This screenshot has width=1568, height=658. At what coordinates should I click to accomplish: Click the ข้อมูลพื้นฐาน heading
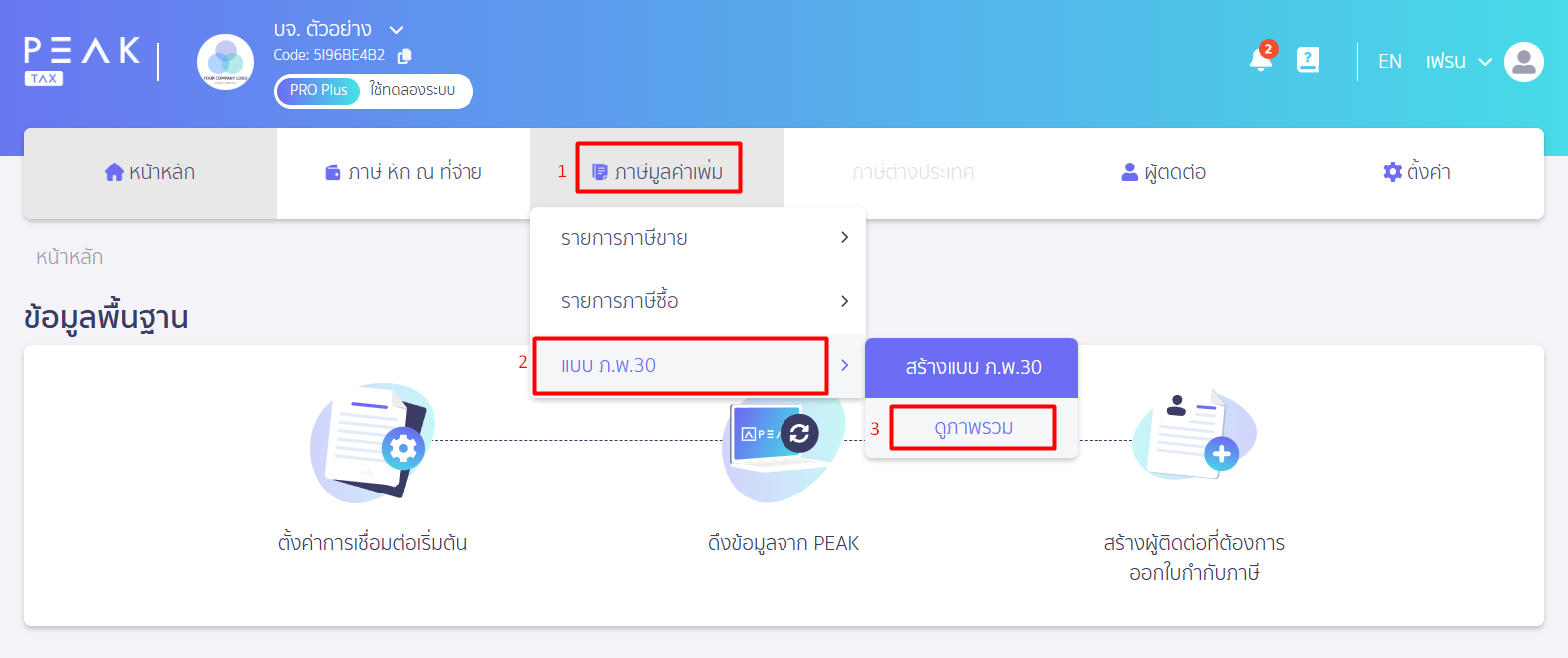coord(106,318)
